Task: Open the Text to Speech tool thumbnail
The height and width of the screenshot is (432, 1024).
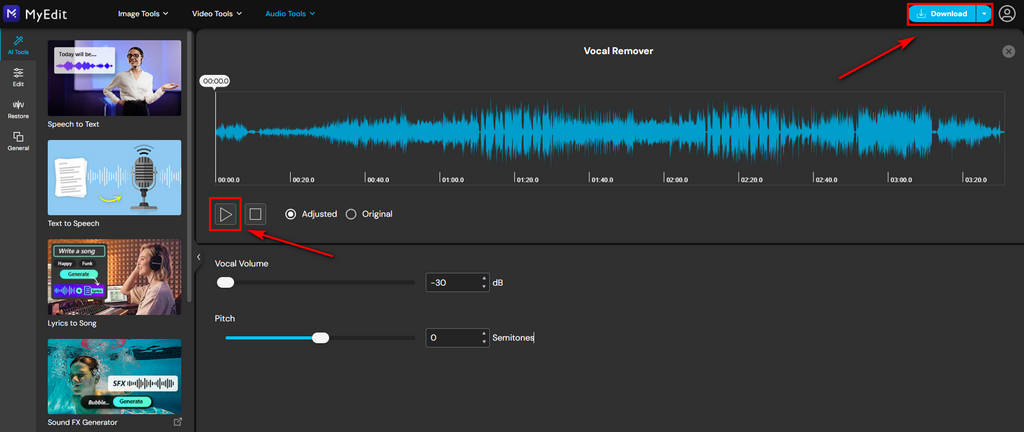Action: (x=114, y=177)
